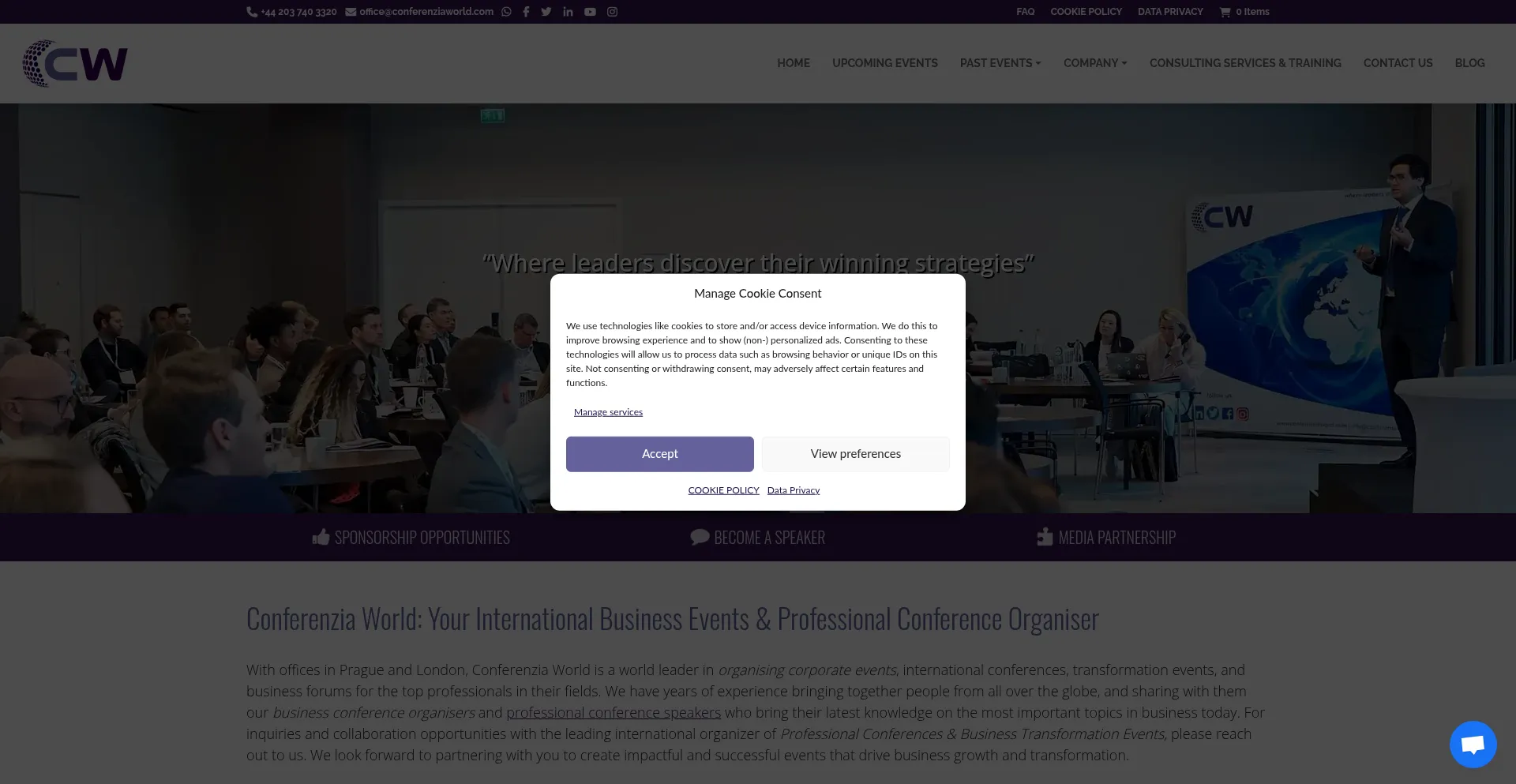The width and height of the screenshot is (1516, 784).
Task: Click Sponsorship Opportunities banner link
Action: click(x=411, y=538)
